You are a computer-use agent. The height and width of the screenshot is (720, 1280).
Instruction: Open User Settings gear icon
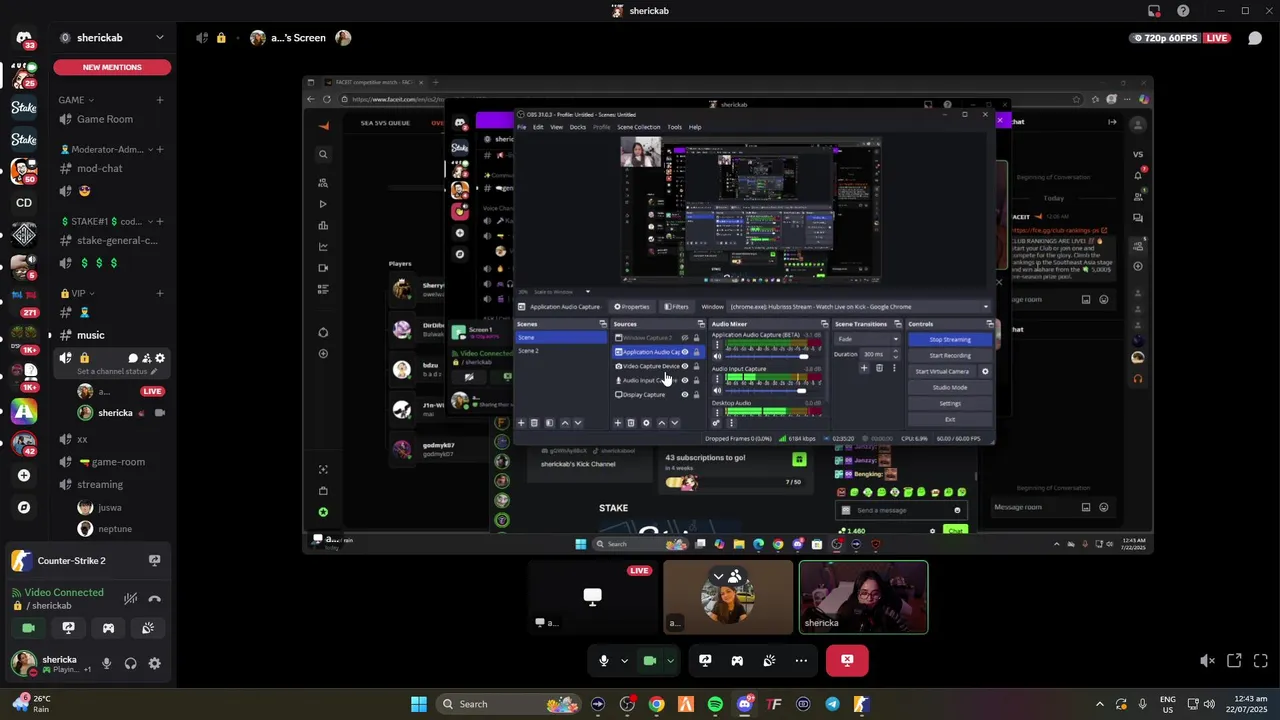click(154, 663)
